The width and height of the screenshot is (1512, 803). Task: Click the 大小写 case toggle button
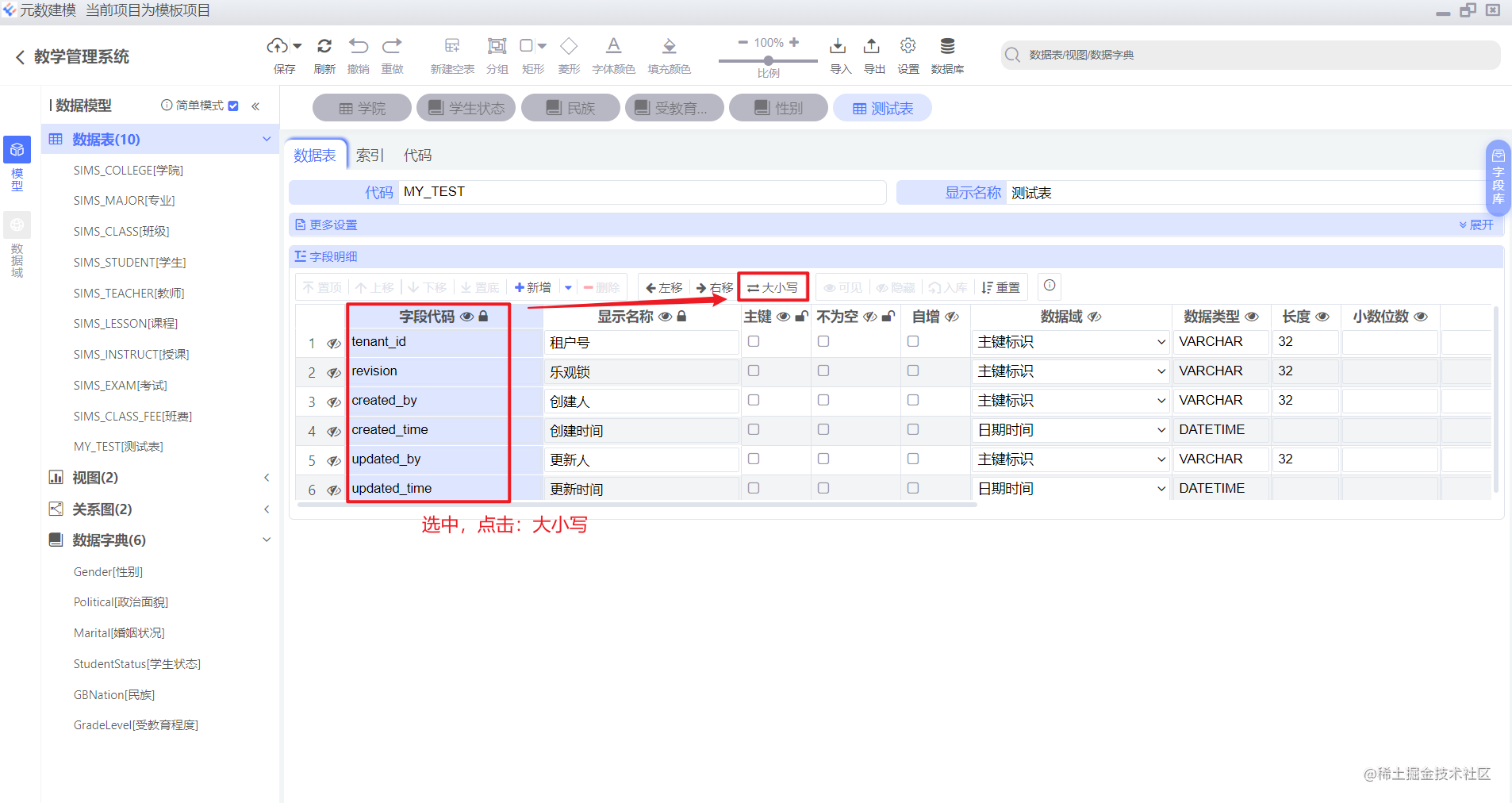[773, 287]
